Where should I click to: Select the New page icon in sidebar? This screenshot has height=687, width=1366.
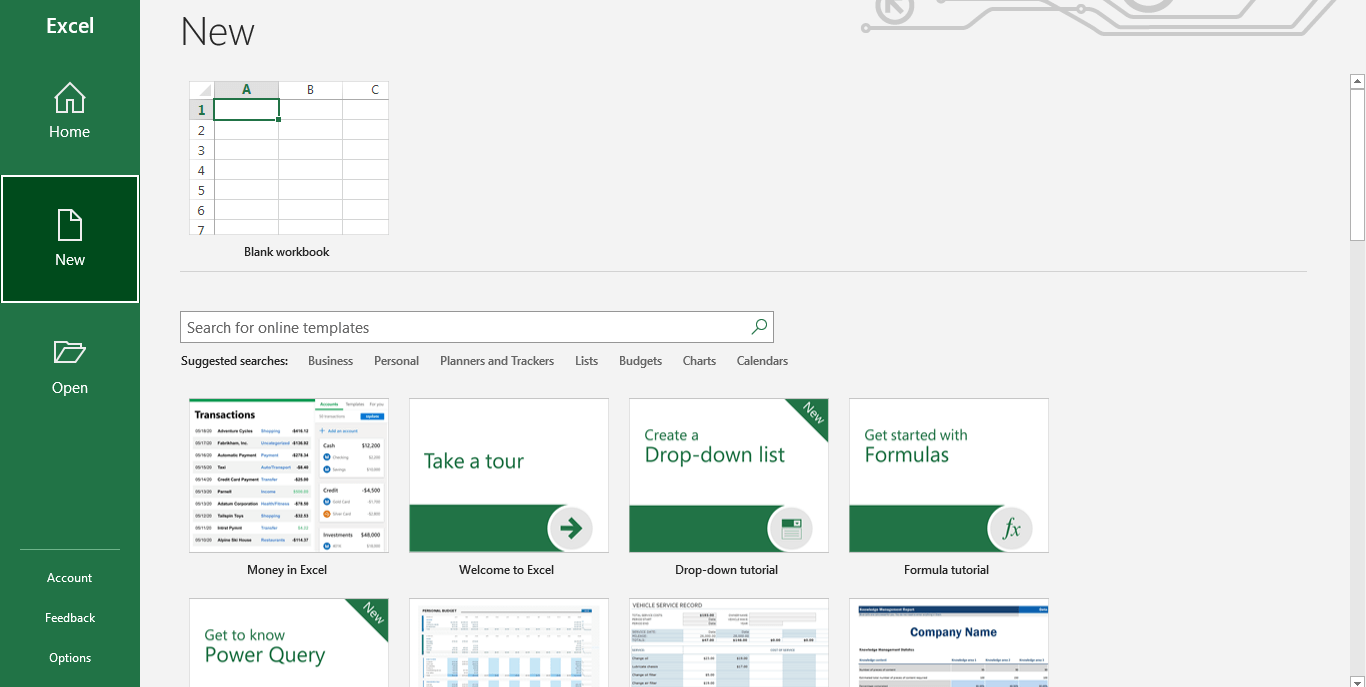click(x=70, y=239)
